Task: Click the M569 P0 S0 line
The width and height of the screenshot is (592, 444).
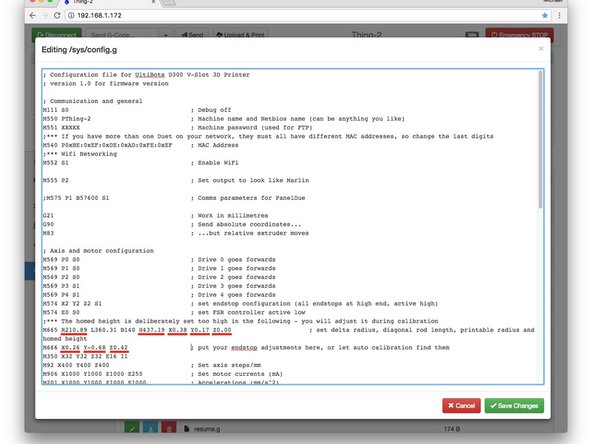Action: [159, 260]
